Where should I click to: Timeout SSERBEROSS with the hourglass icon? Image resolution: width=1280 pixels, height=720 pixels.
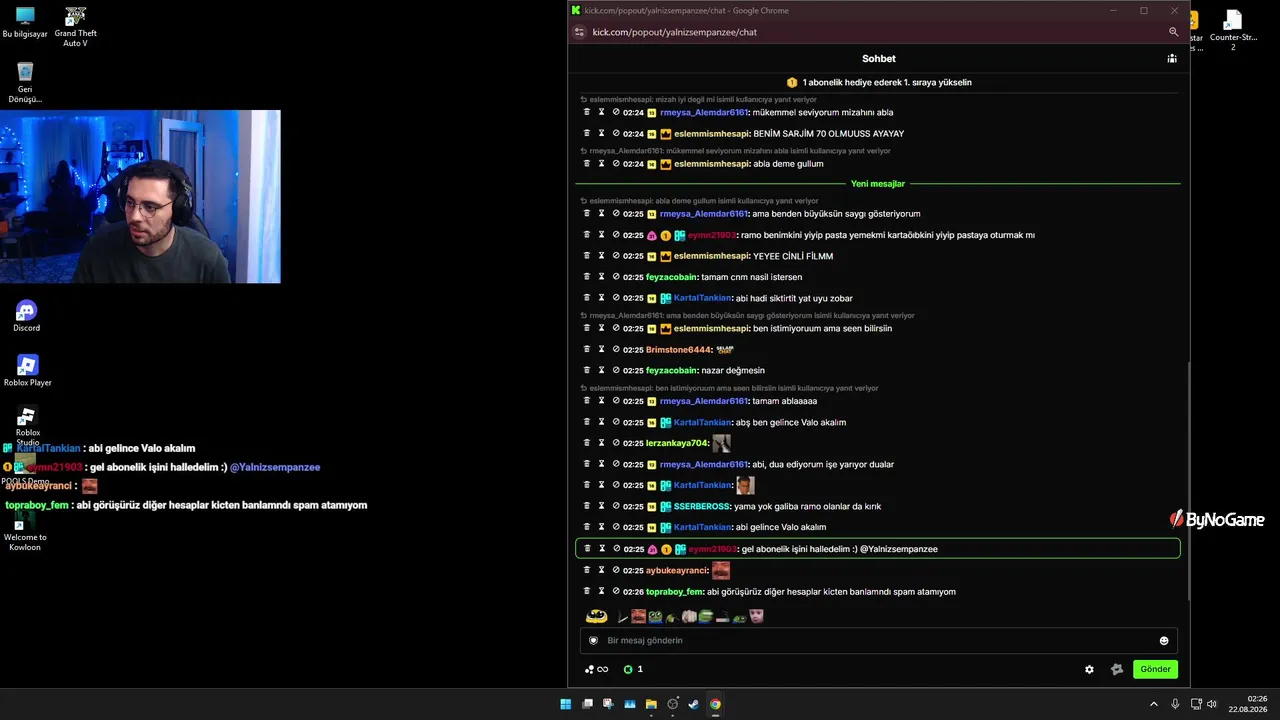(602, 506)
